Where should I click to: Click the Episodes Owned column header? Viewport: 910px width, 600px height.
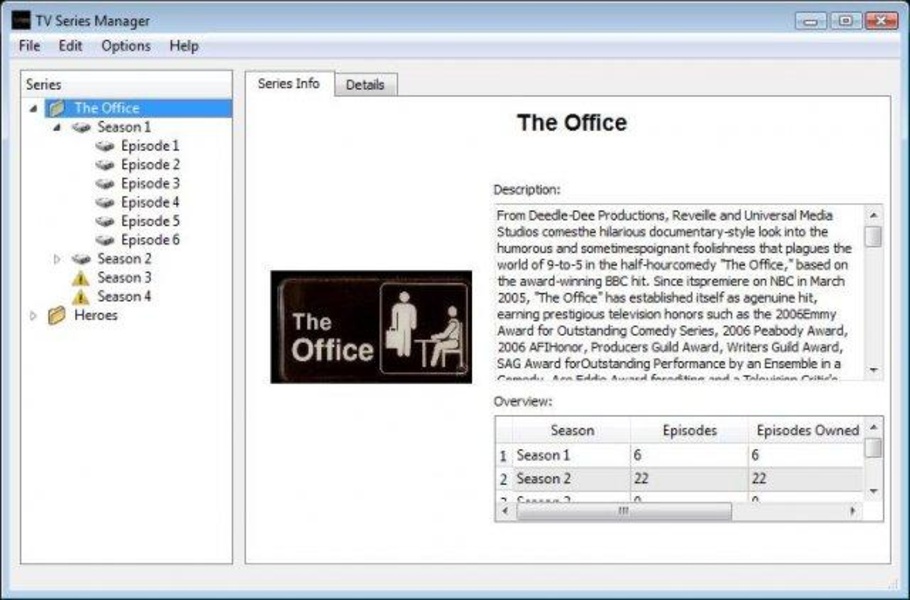click(x=806, y=431)
